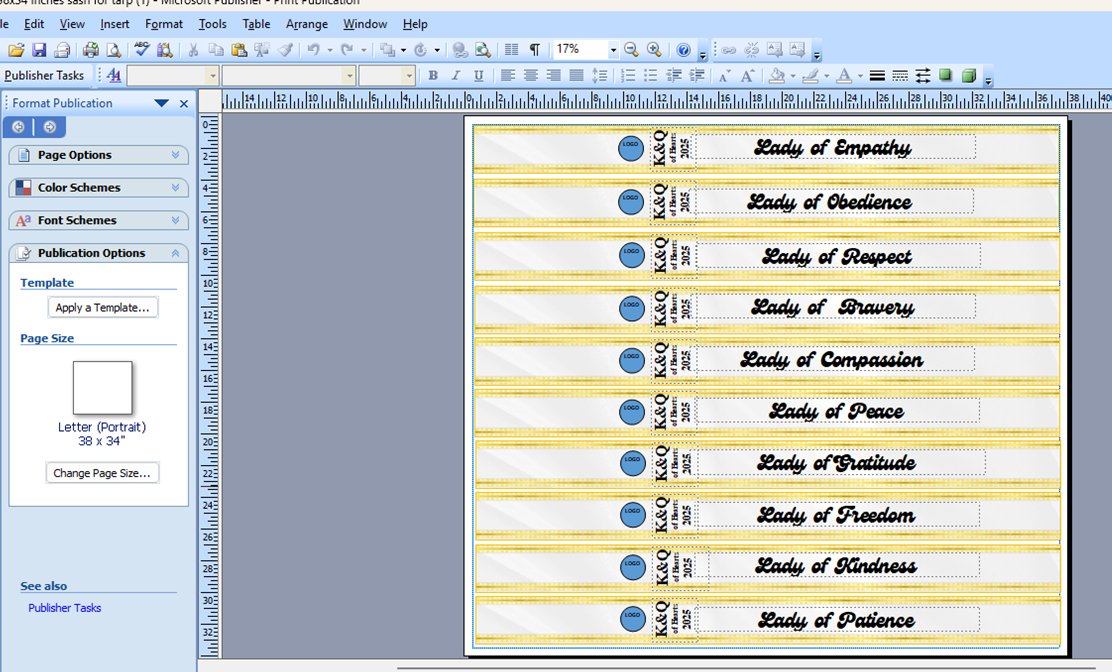Run the spelling check tool
Screen dimensions: 1112x672
point(141,50)
